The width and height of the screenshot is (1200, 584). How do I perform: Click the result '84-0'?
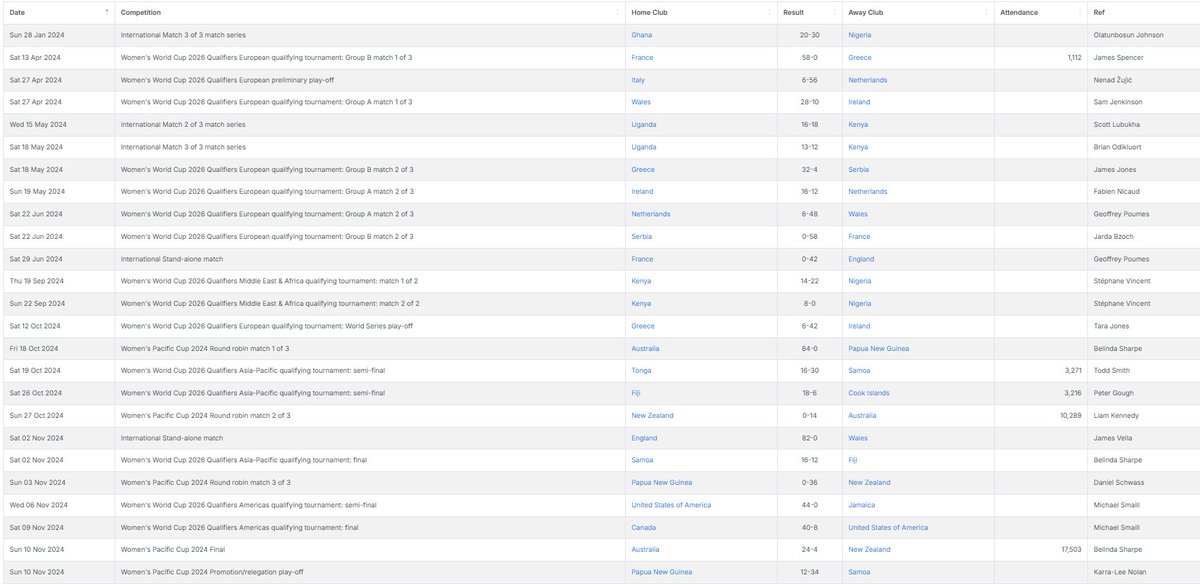point(808,347)
